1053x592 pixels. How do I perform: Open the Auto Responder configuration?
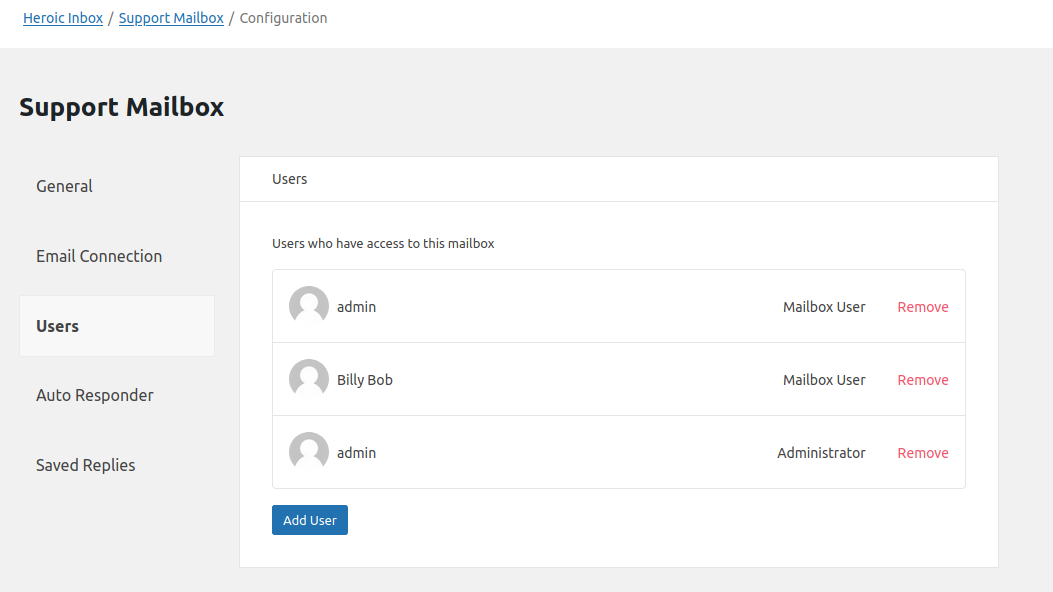pyautogui.click(x=95, y=395)
